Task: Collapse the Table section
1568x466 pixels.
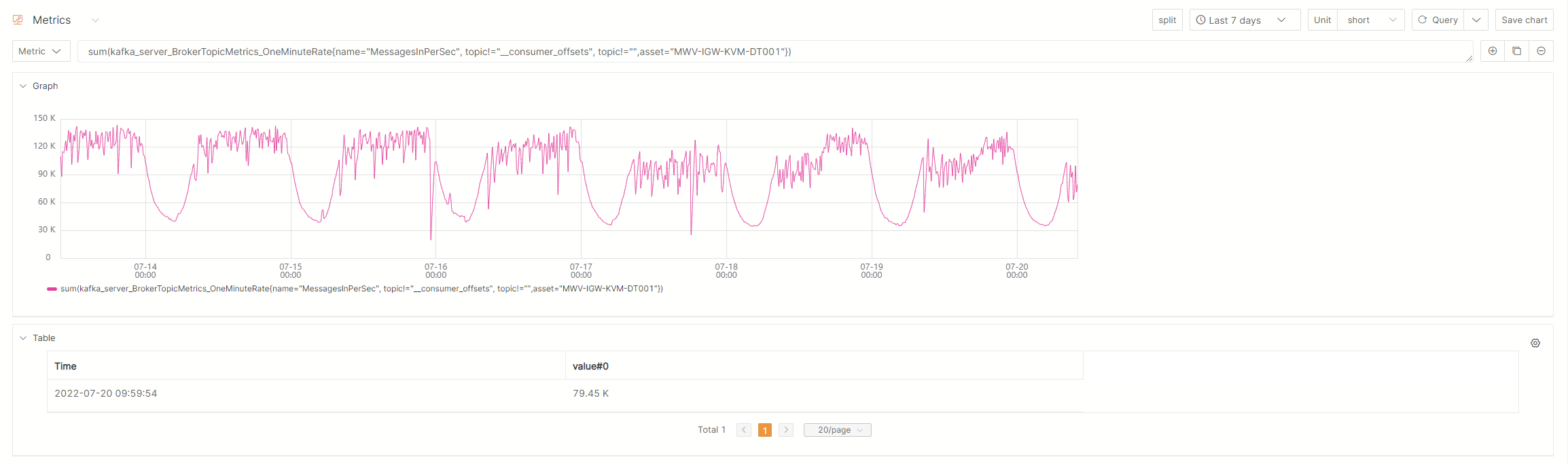Action: tap(23, 338)
